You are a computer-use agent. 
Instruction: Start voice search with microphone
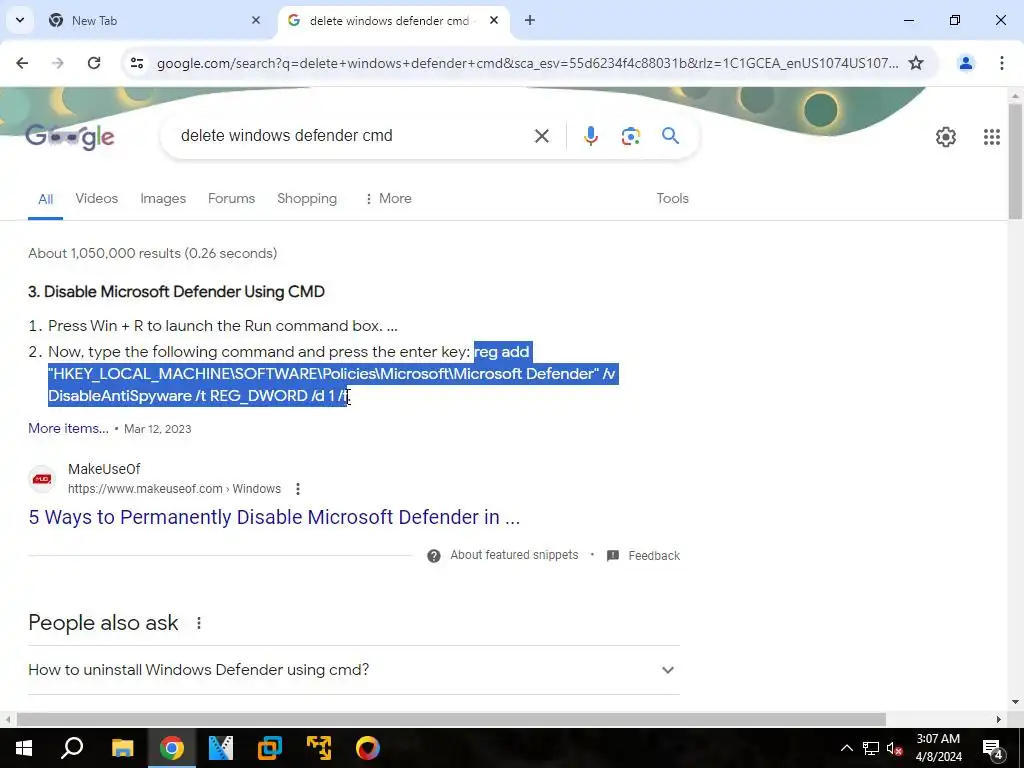tap(590, 136)
